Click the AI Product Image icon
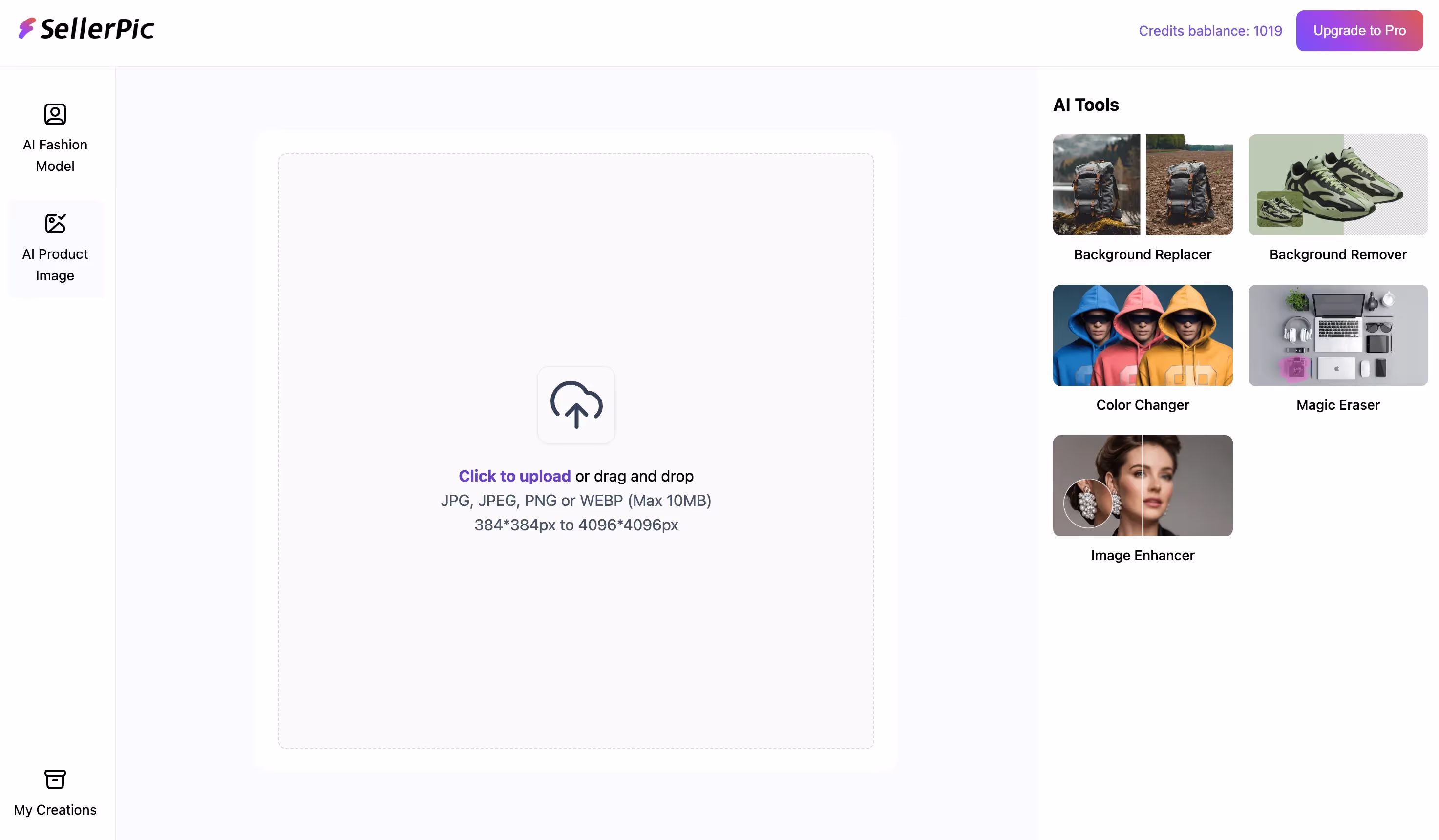 tap(55, 223)
